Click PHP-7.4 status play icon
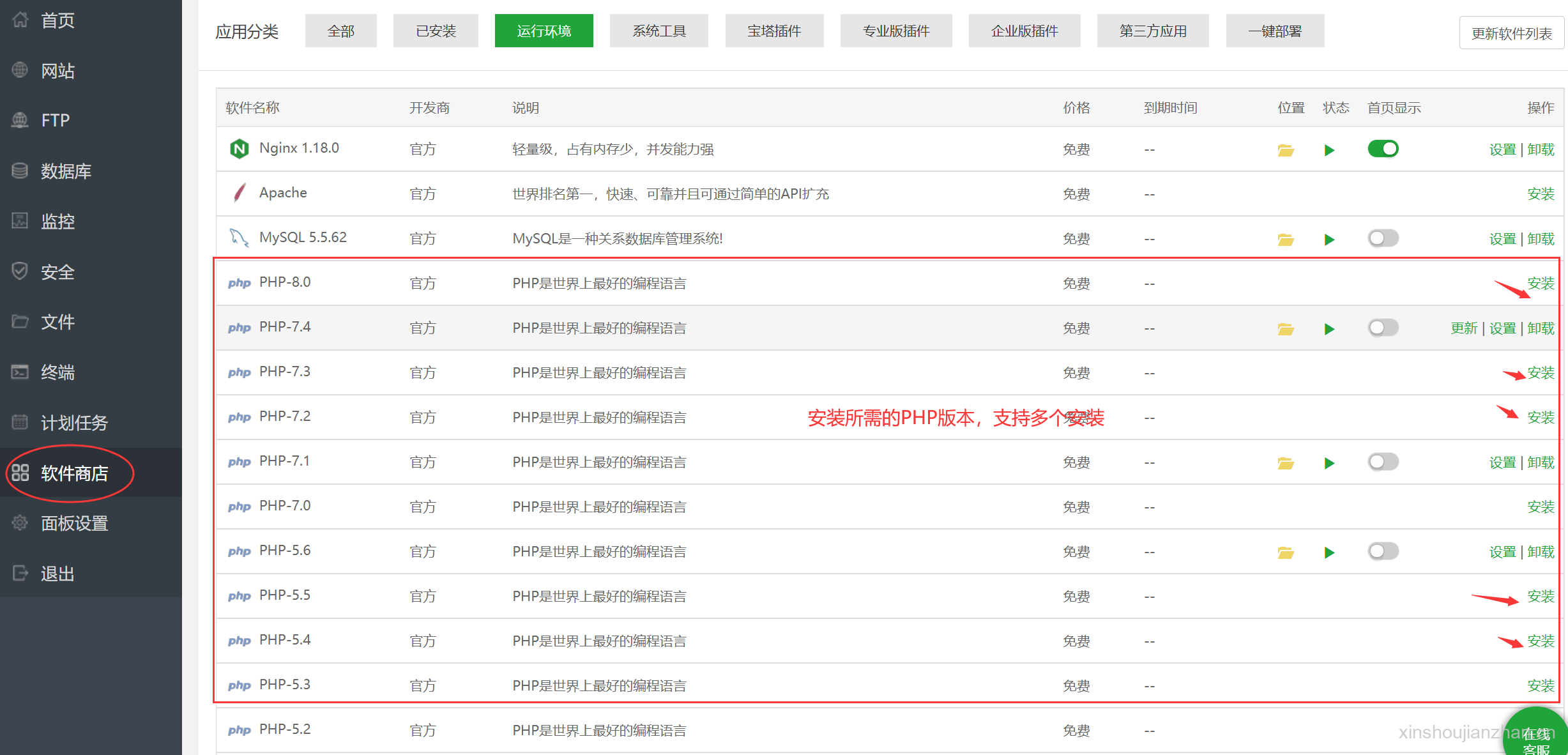 (x=1329, y=329)
